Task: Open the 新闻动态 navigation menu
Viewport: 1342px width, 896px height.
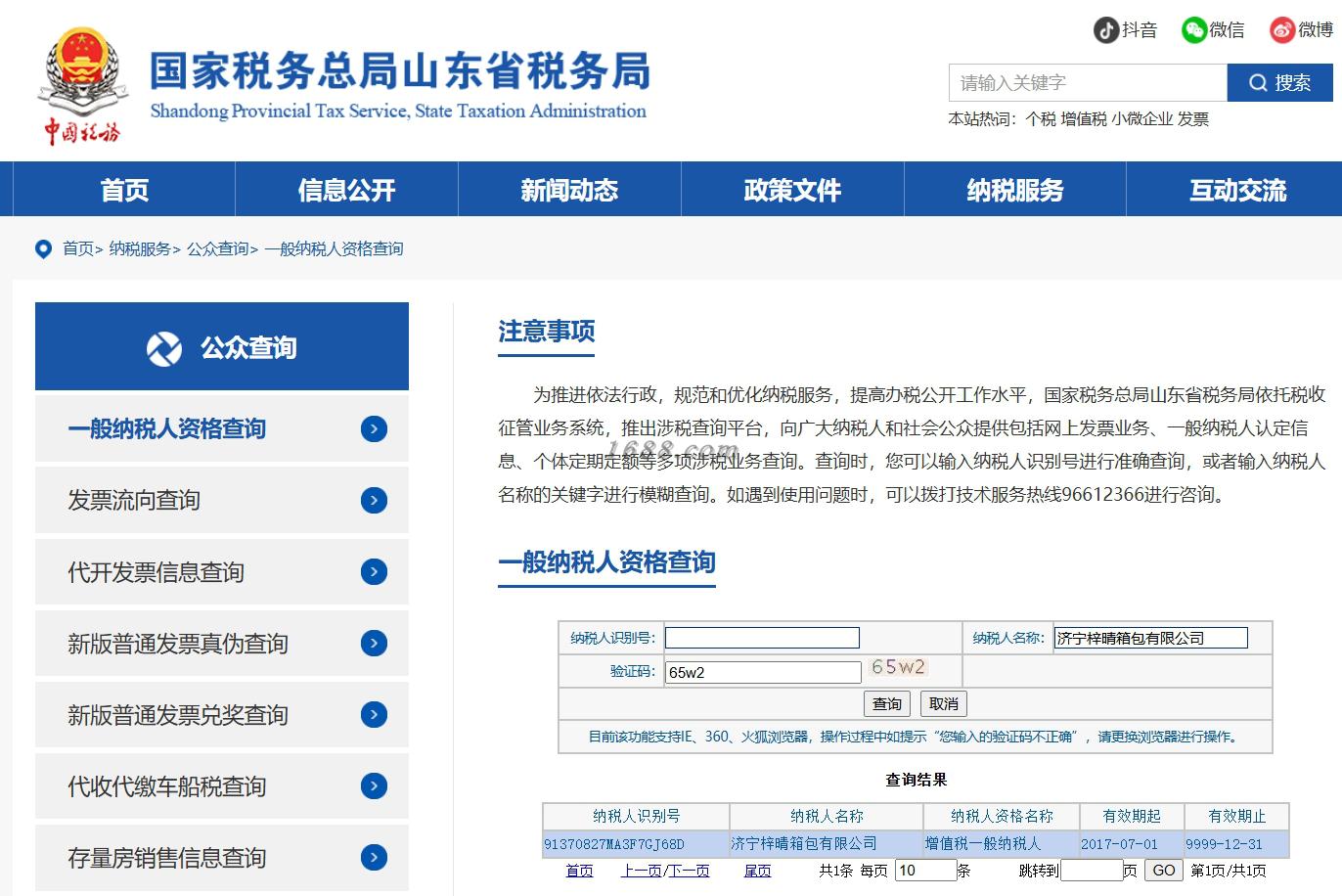Action: [x=569, y=190]
